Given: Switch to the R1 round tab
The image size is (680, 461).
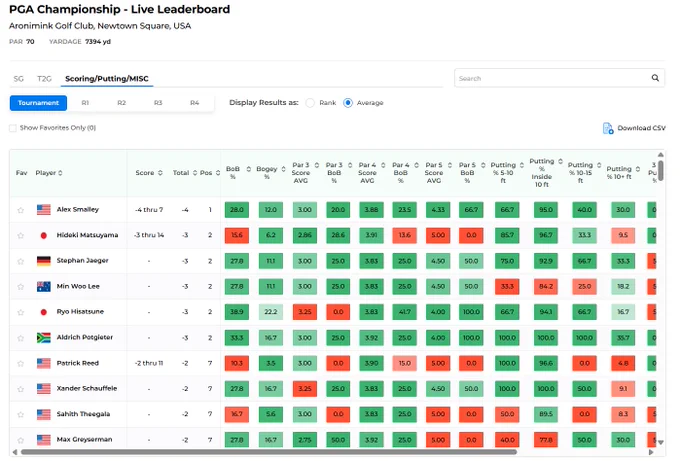Looking at the screenshot, I should click(85, 103).
